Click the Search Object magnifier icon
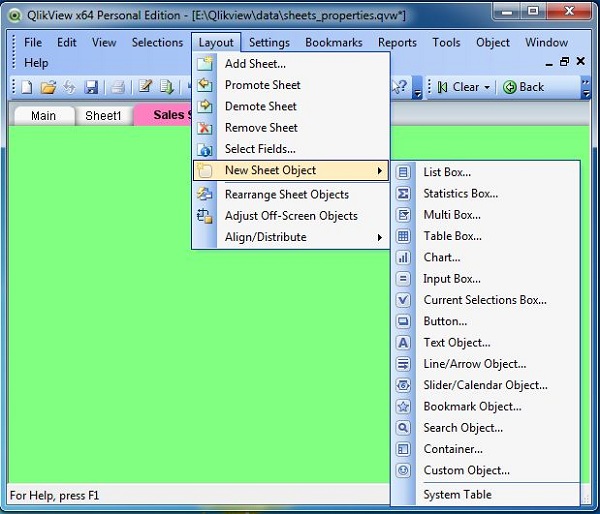This screenshot has height=514, width=600. click(x=403, y=428)
